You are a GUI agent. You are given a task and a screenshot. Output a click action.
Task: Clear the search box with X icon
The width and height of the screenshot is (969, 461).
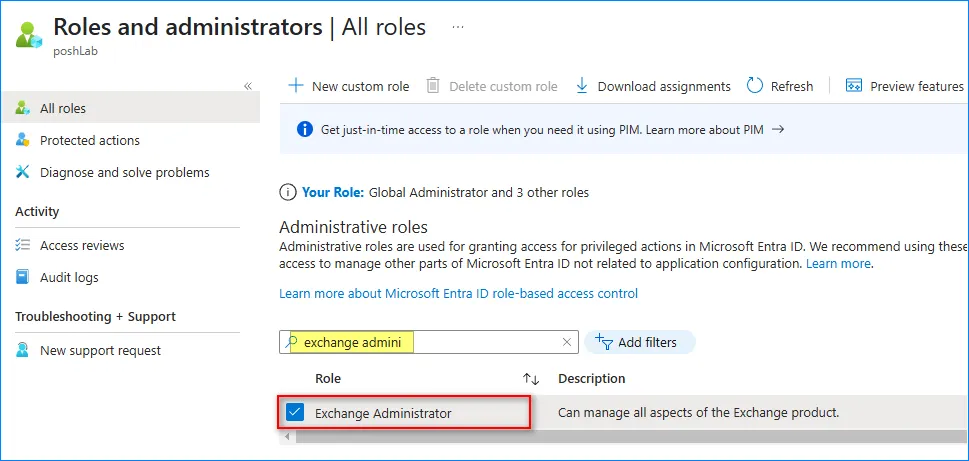pos(566,342)
